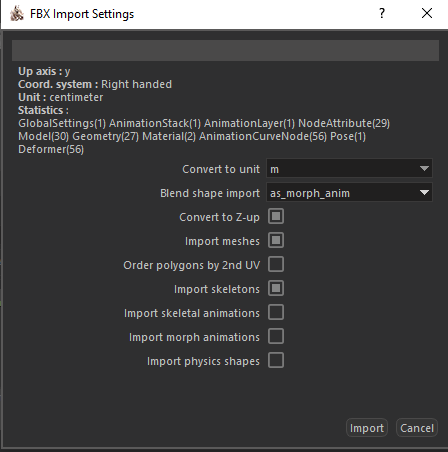The width and height of the screenshot is (448, 452).
Task: Click the empty gray bar at top
Action: click(x=225, y=51)
